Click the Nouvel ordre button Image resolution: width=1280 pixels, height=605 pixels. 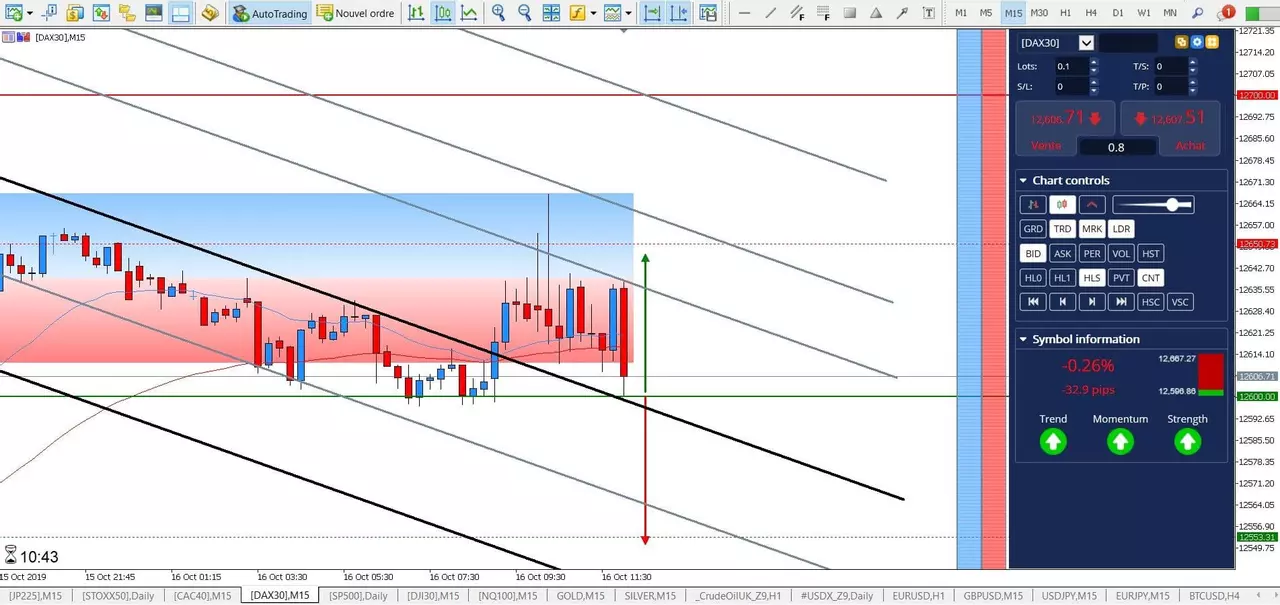[x=356, y=13]
